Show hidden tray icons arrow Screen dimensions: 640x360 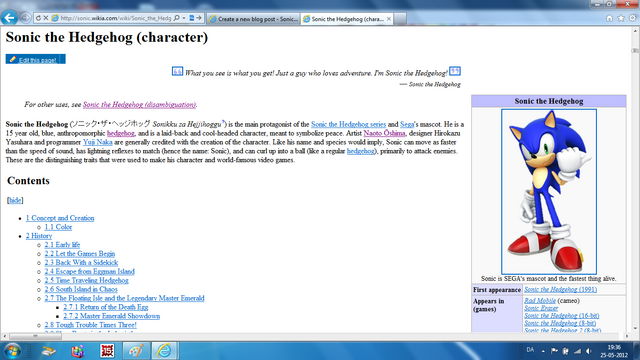pos(543,351)
